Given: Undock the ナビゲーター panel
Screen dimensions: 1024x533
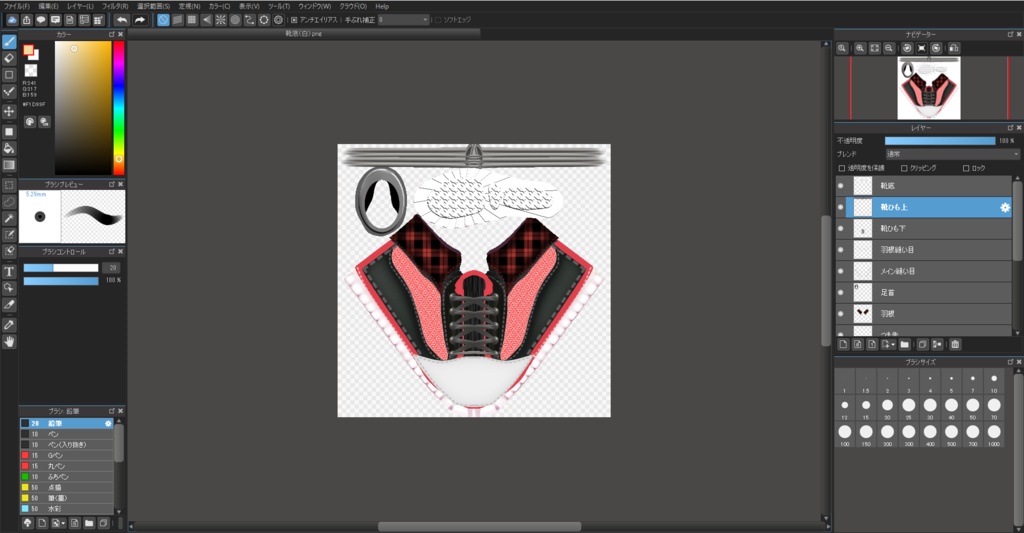Looking at the screenshot, I should (x=1010, y=34).
